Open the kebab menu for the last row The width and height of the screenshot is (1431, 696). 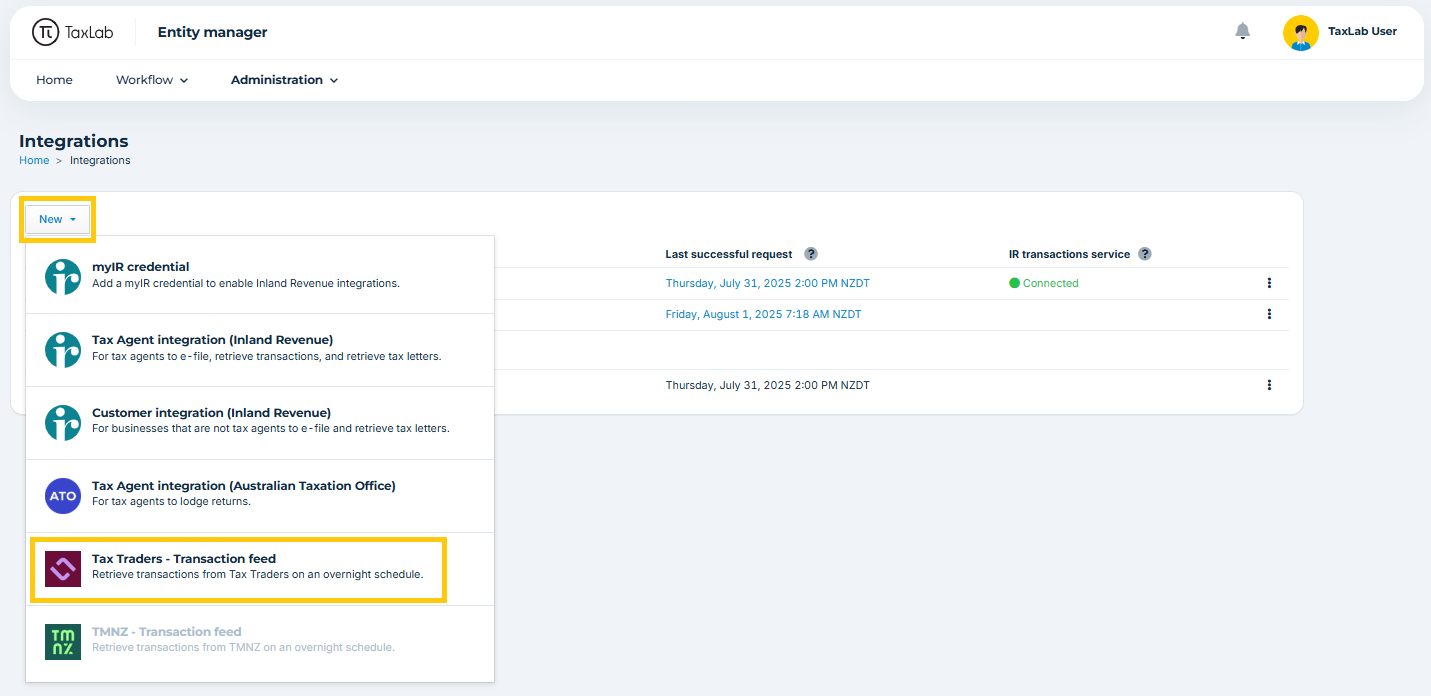[1269, 385]
